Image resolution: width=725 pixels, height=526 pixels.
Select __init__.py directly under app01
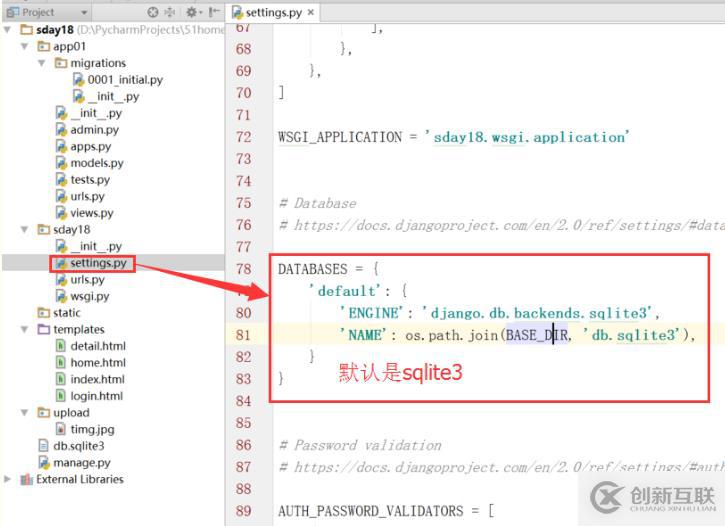pyautogui.click(x=89, y=113)
